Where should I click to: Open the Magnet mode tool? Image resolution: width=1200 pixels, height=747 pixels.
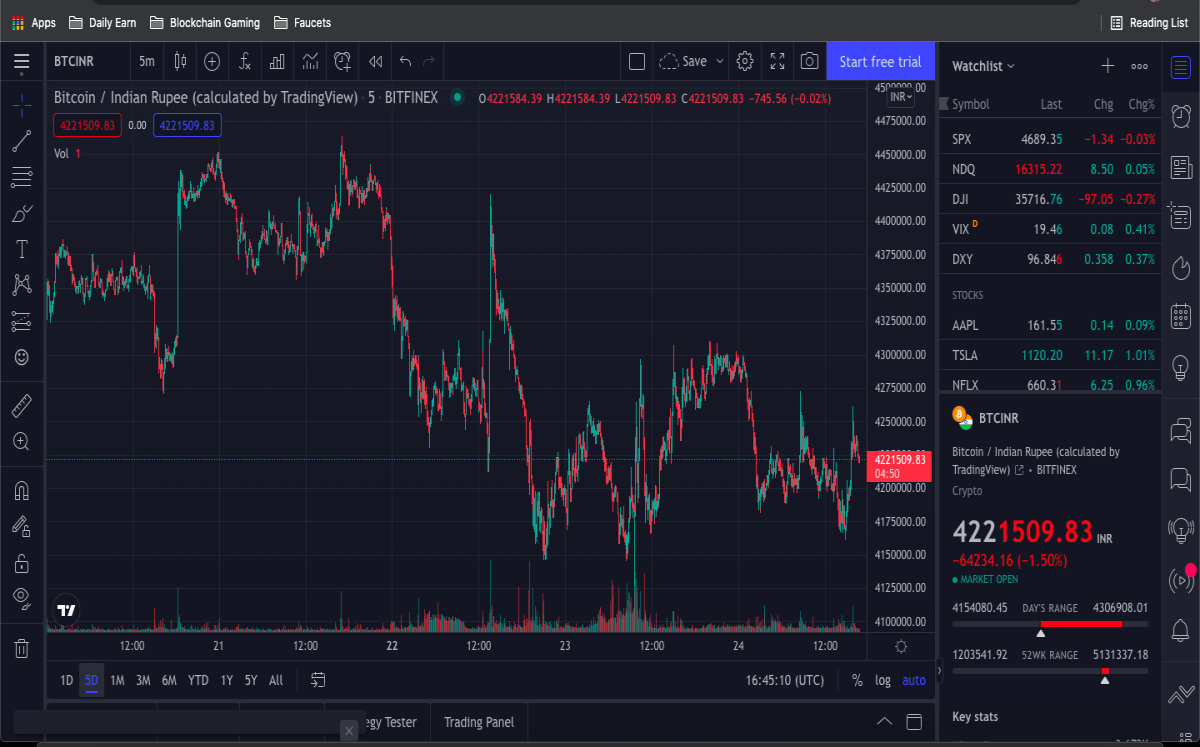pos(21,490)
